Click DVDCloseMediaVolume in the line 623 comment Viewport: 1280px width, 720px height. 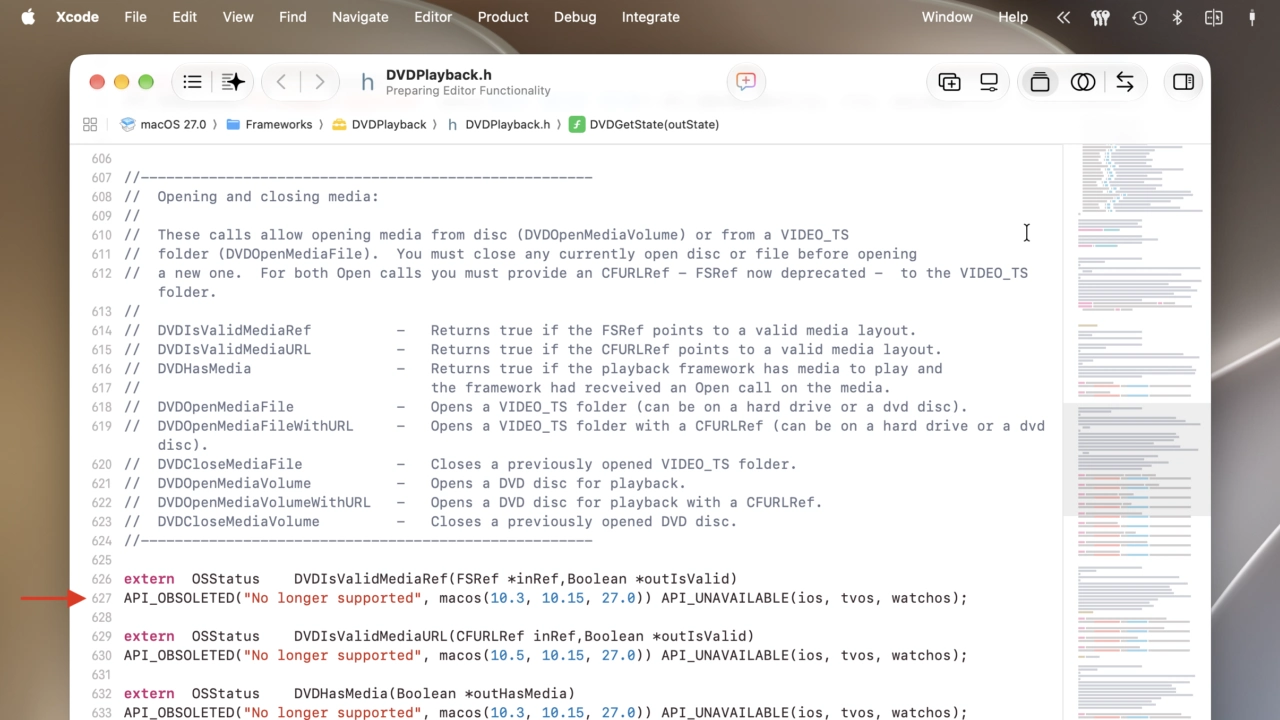pyautogui.click(x=238, y=521)
